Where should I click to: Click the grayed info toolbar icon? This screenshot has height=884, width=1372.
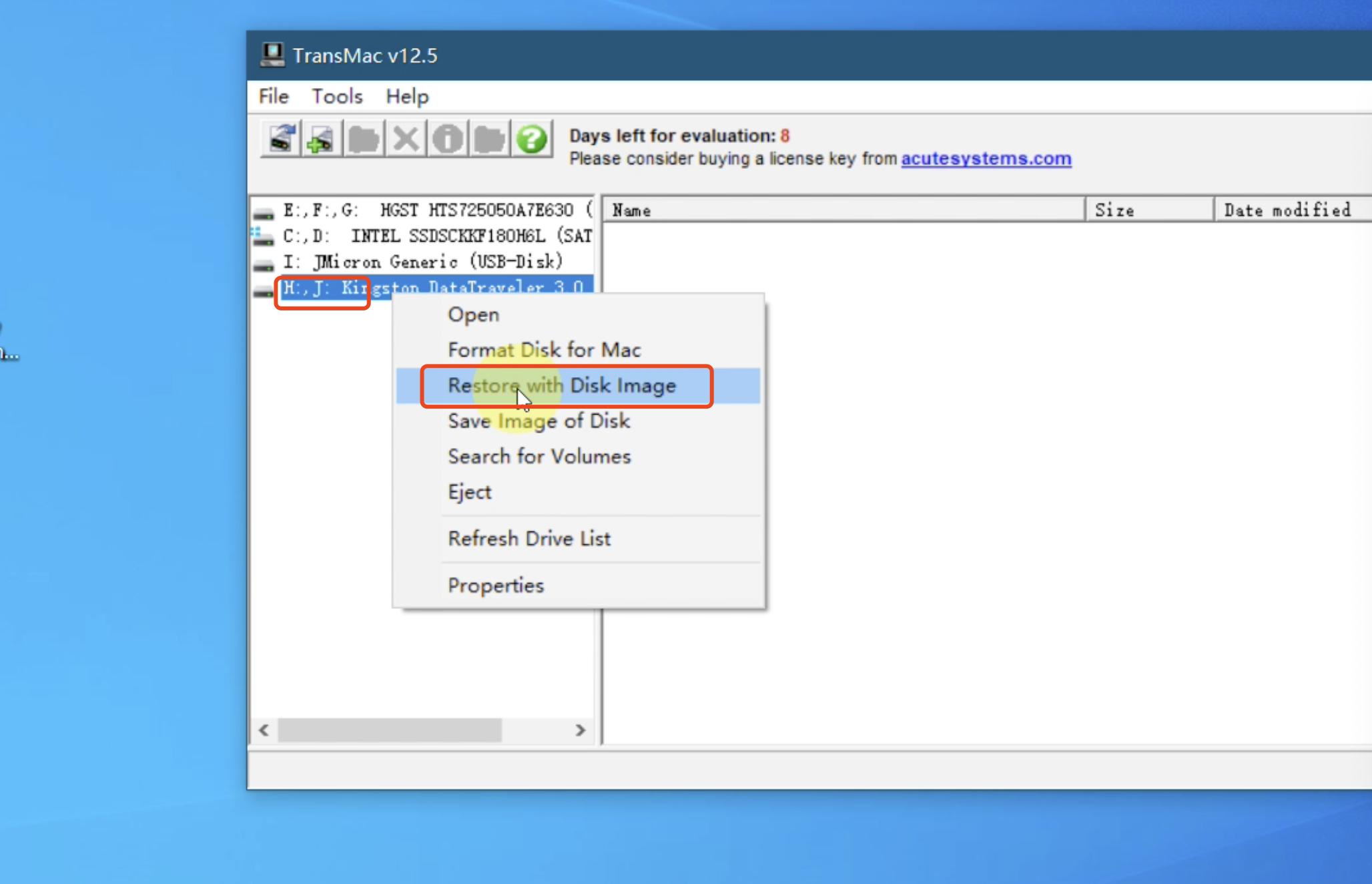click(447, 140)
